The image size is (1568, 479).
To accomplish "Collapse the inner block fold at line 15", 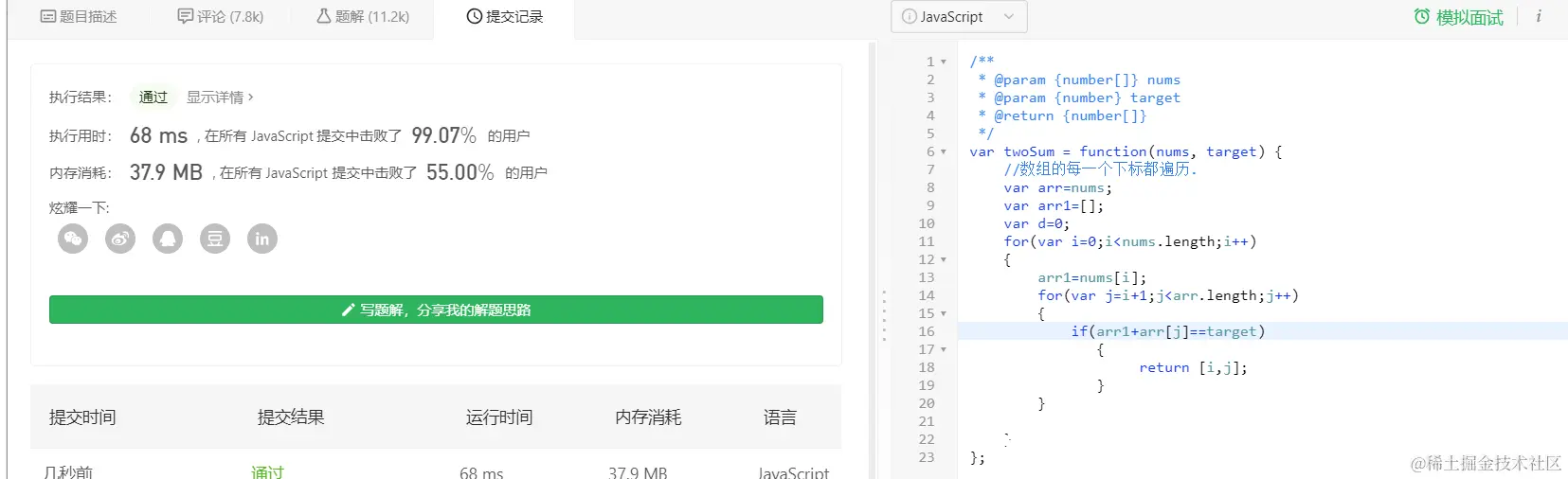I will pyautogui.click(x=944, y=313).
